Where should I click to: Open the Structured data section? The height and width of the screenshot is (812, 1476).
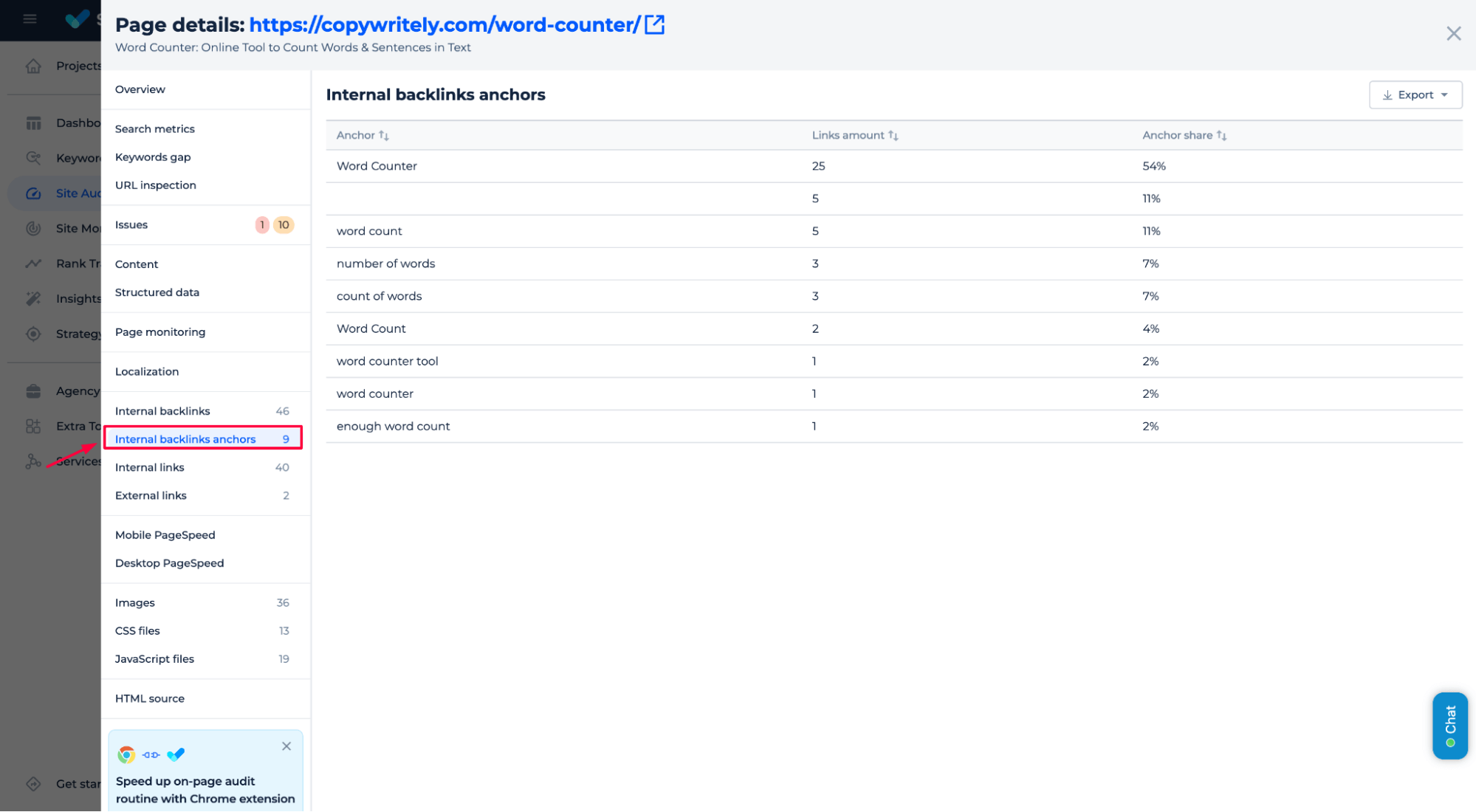tap(157, 292)
